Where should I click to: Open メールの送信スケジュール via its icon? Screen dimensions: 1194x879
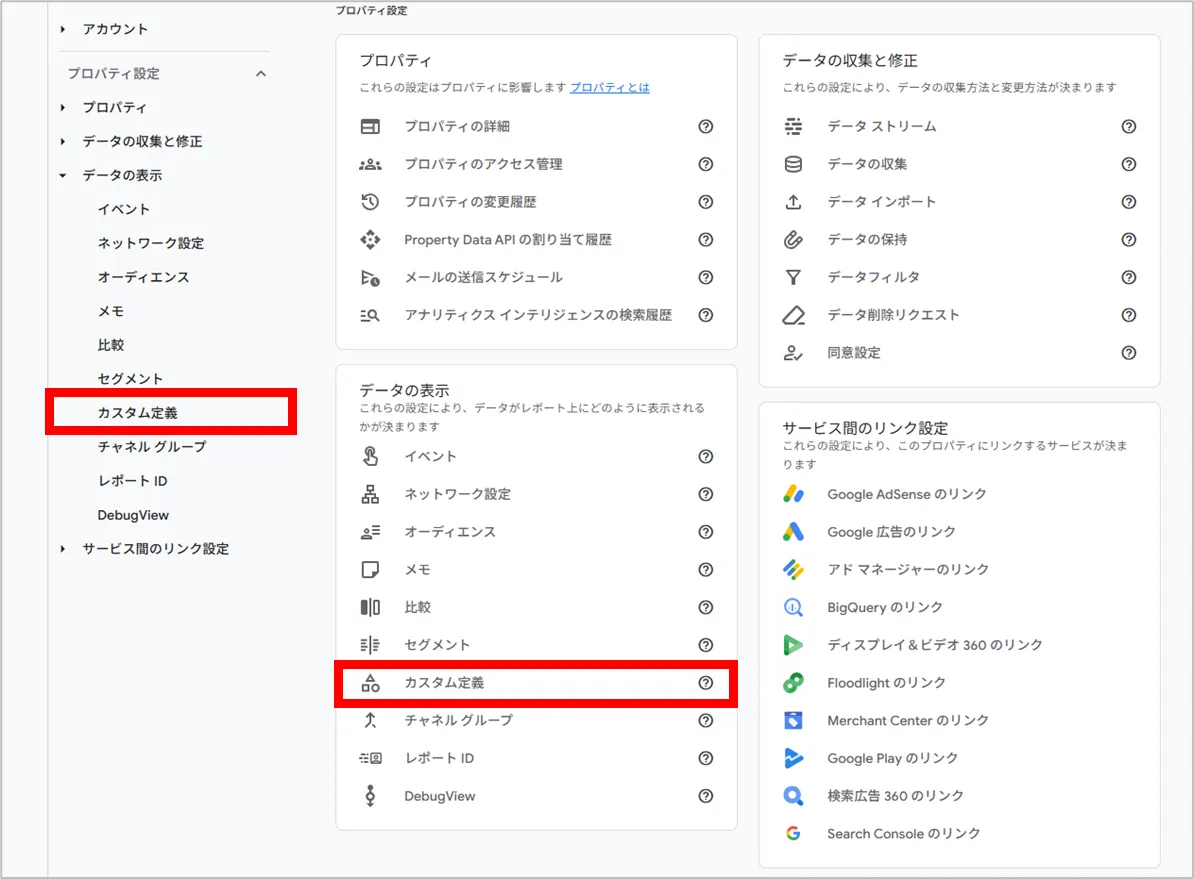[x=371, y=278]
